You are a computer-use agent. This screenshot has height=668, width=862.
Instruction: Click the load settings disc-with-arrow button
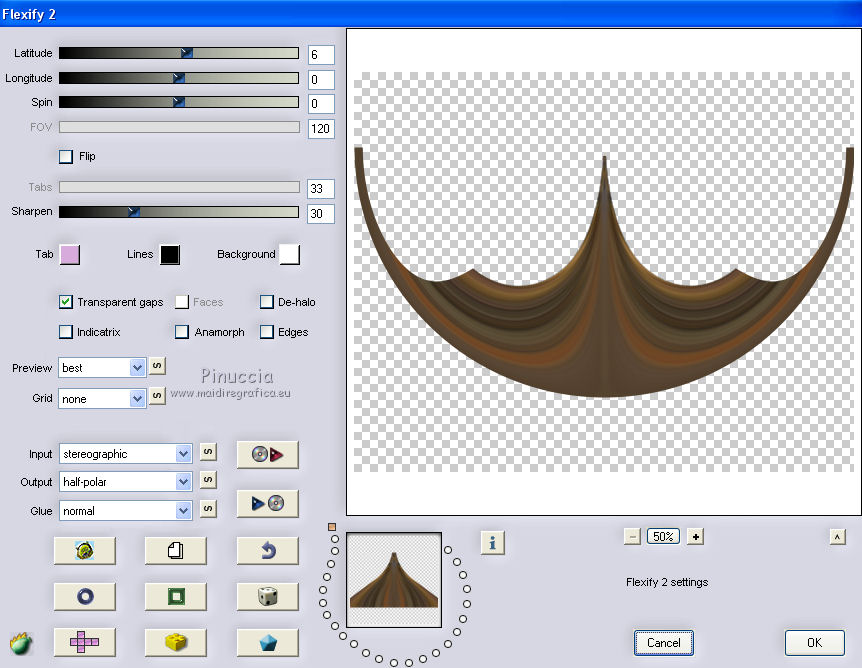tap(267, 454)
